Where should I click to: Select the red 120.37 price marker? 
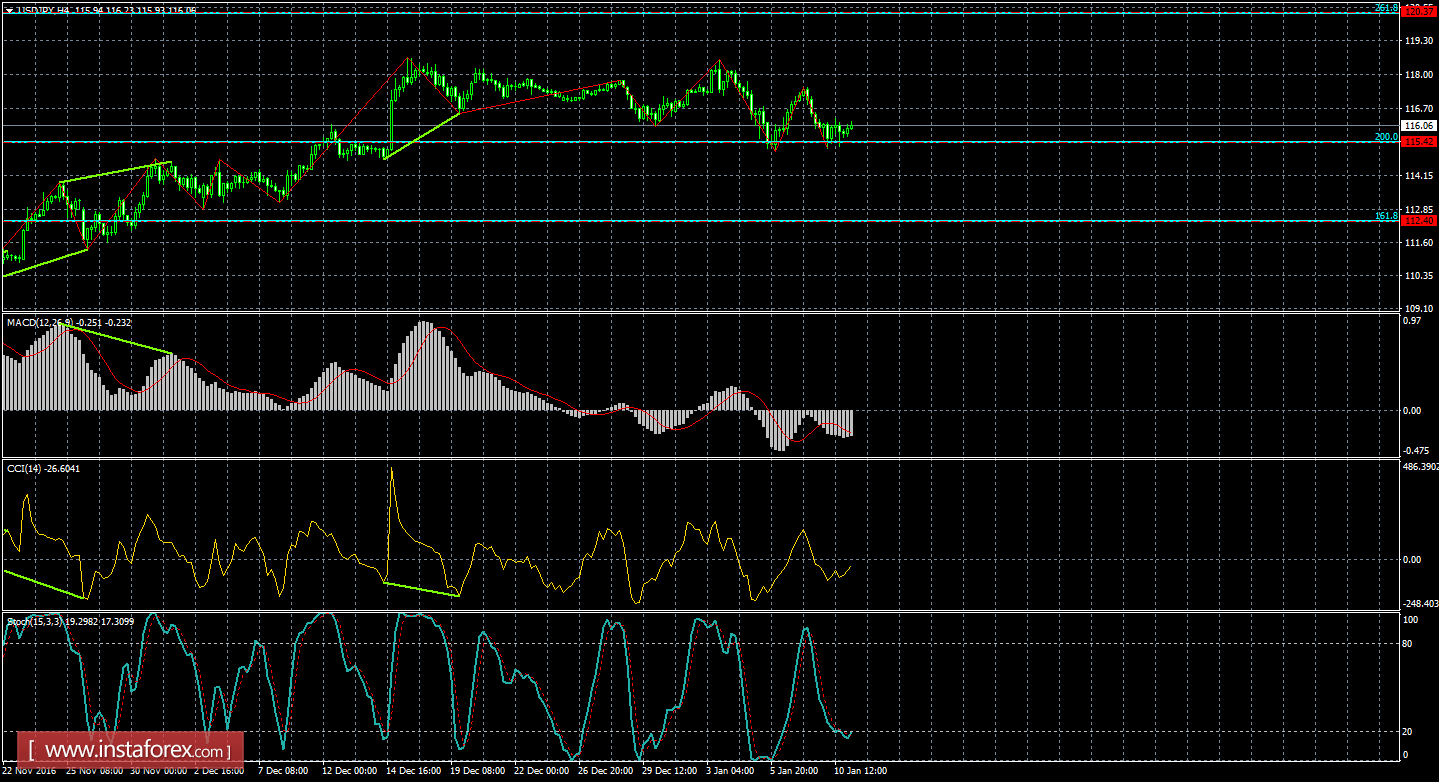pos(1420,9)
